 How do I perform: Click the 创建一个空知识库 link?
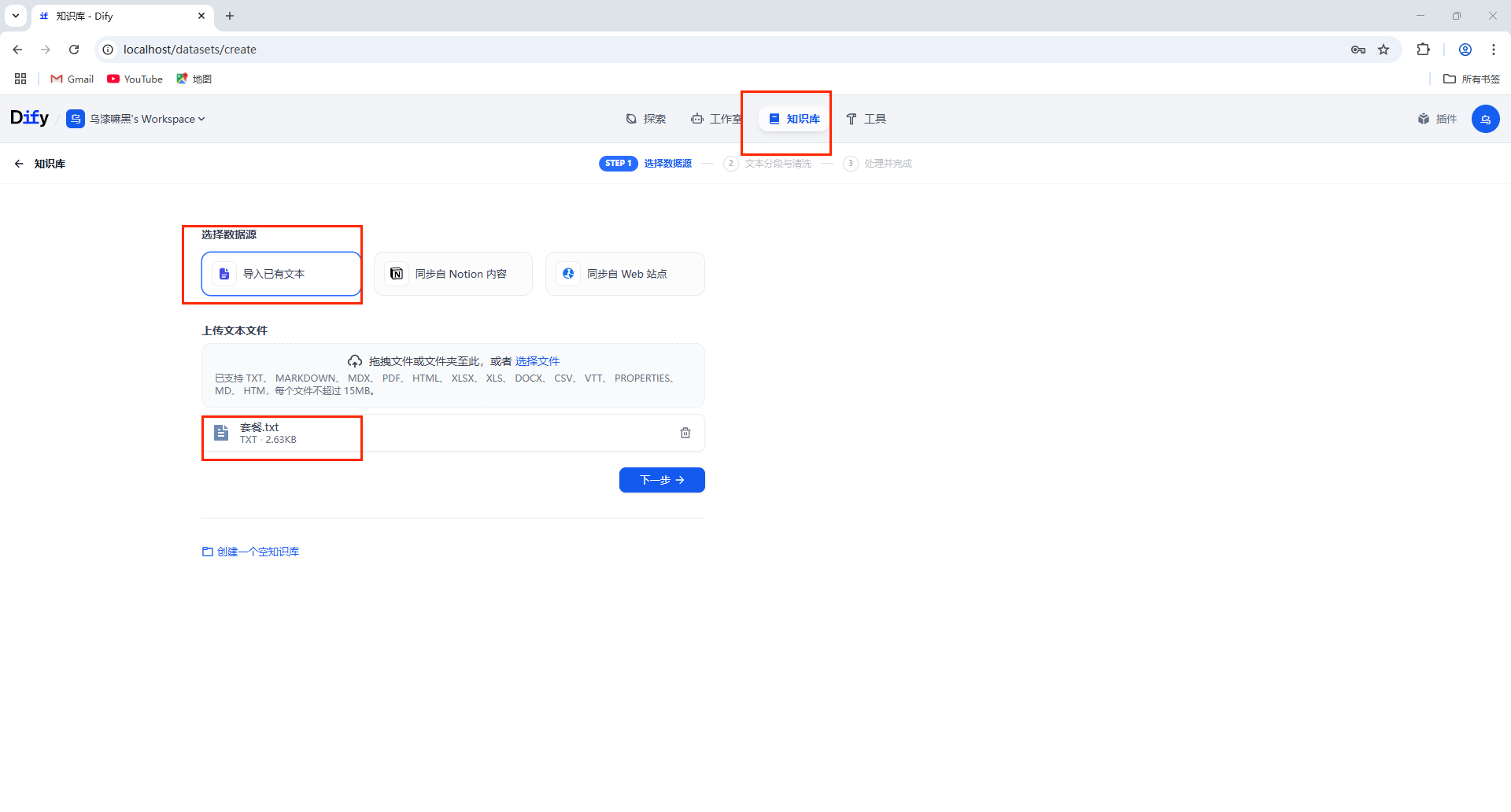click(251, 552)
